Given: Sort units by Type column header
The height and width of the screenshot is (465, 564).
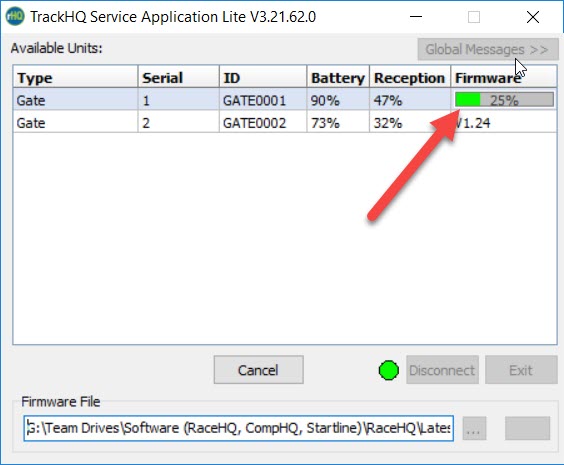Looking at the screenshot, I should click(75, 77).
